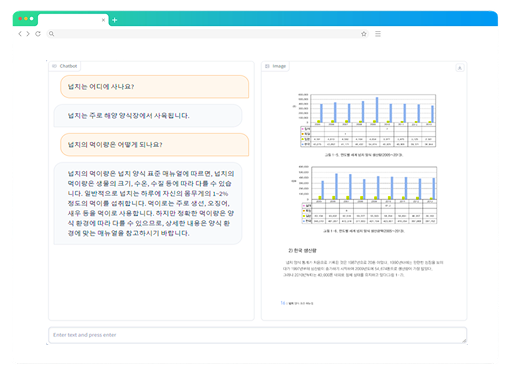
Task: Reload the page with refresh icon
Action: [38, 34]
